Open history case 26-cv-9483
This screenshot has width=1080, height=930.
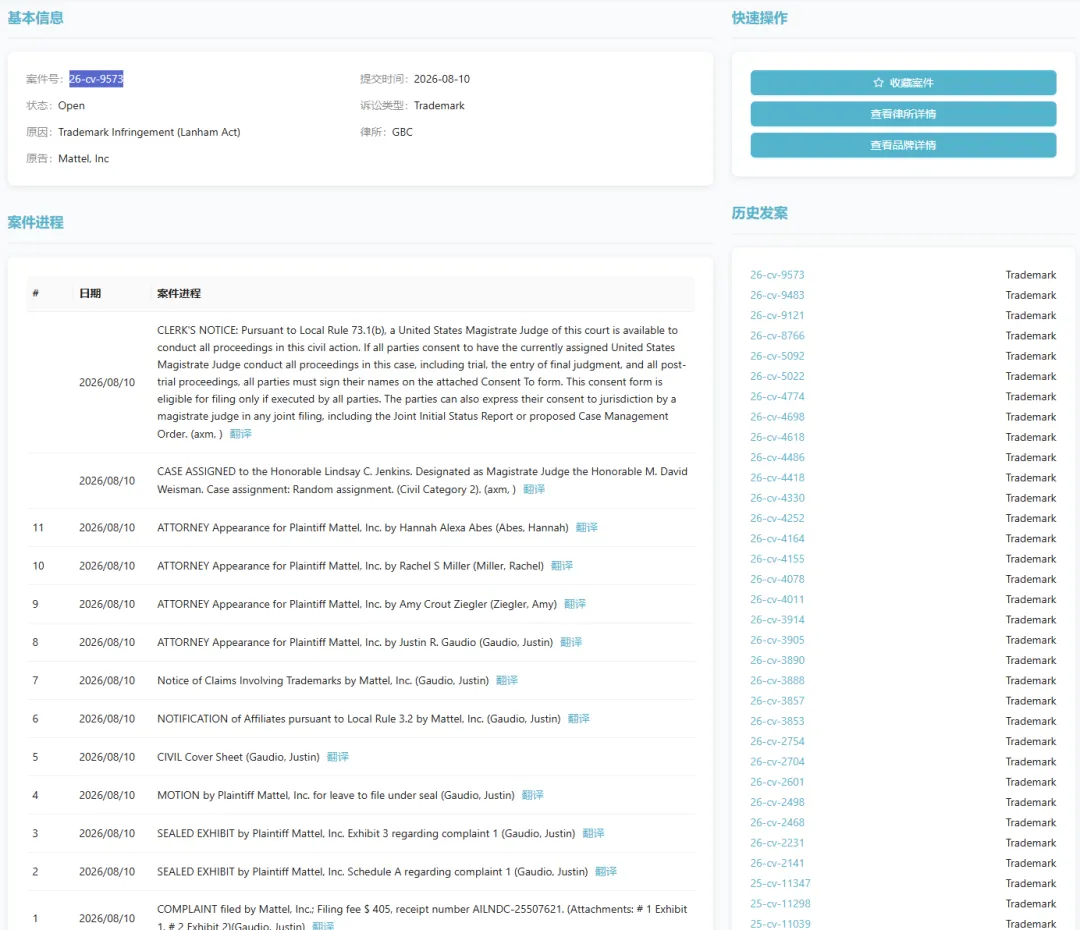coord(777,295)
